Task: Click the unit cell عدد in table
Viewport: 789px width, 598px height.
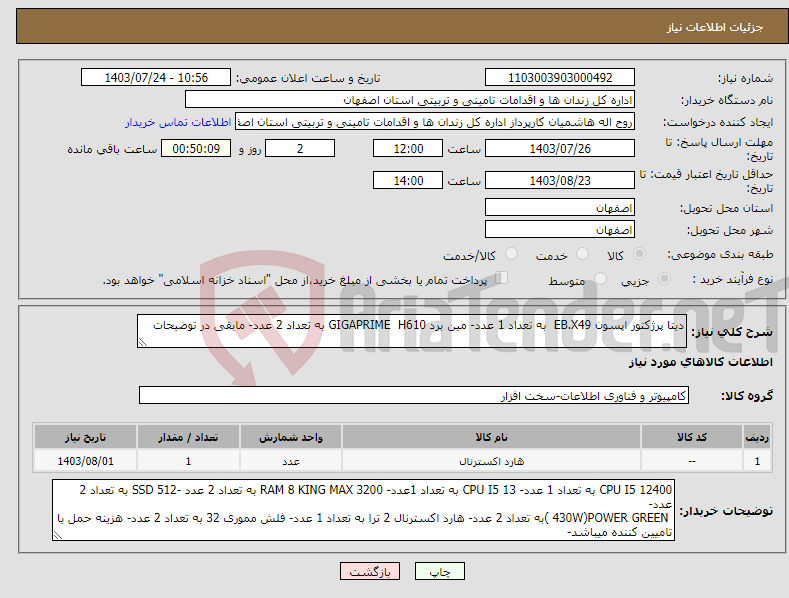Action: 291,461
